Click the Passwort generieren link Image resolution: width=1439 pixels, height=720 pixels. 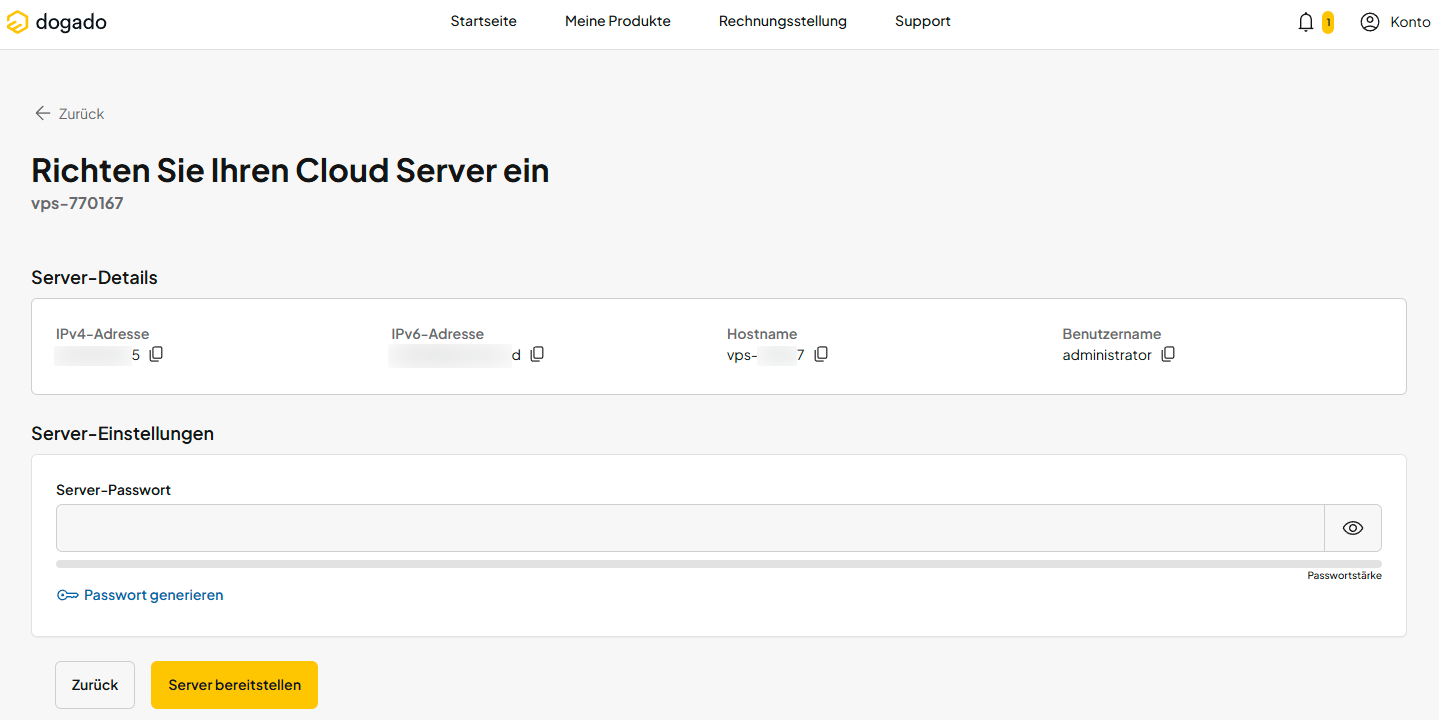(x=154, y=595)
